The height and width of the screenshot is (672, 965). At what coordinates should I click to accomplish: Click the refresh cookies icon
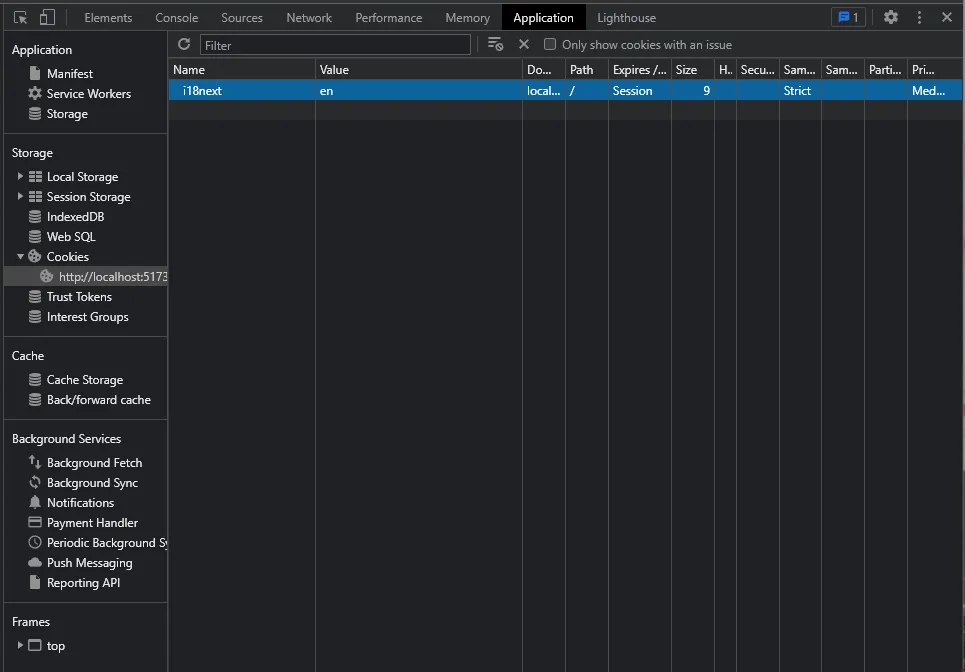pos(184,44)
